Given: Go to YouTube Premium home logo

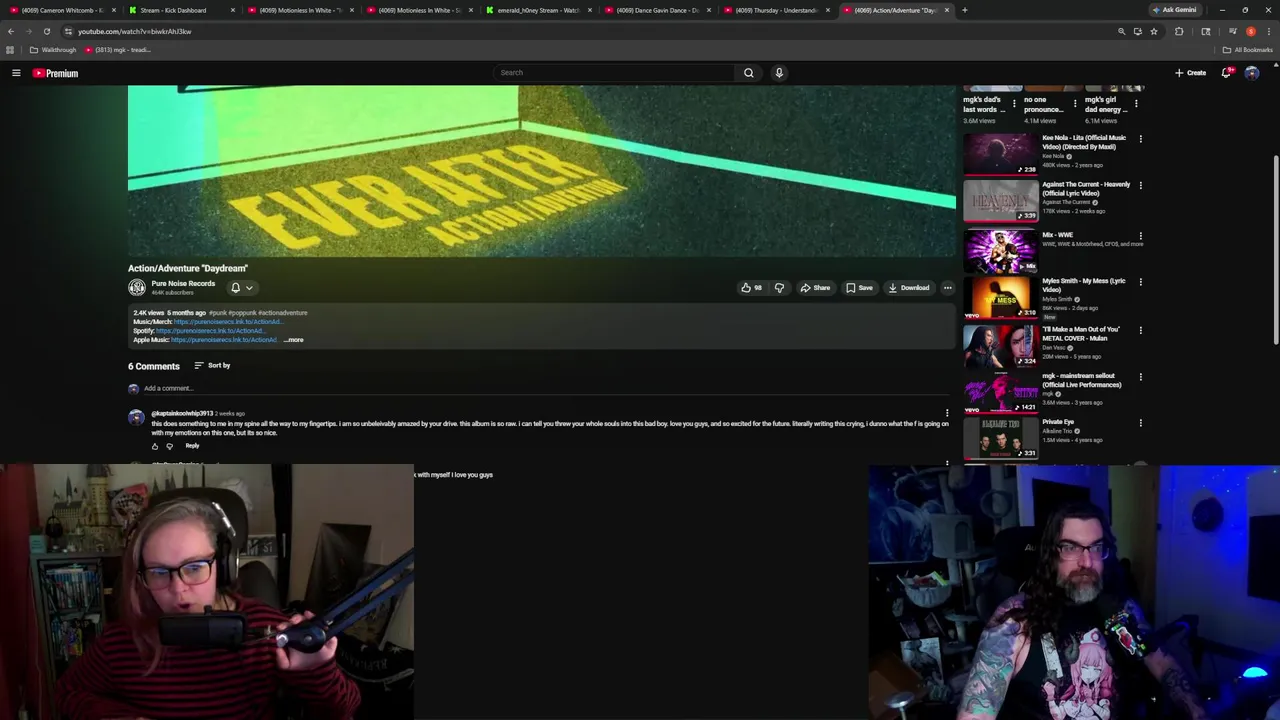Looking at the screenshot, I should click(55, 73).
